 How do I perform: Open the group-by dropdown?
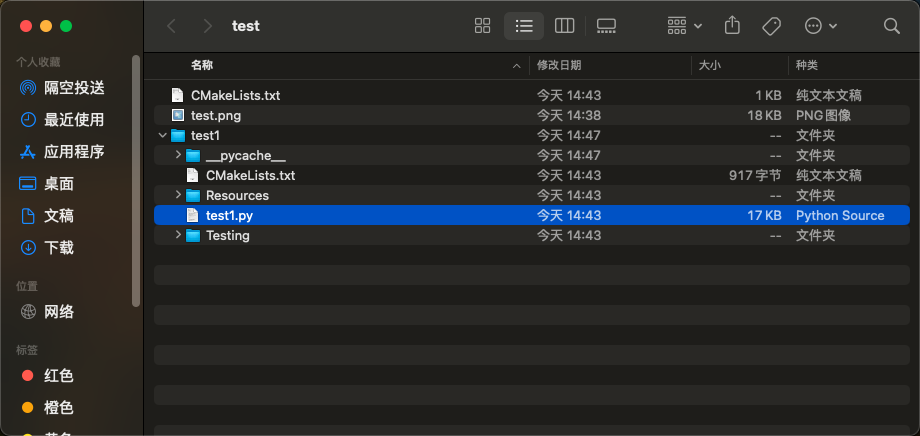coord(685,26)
